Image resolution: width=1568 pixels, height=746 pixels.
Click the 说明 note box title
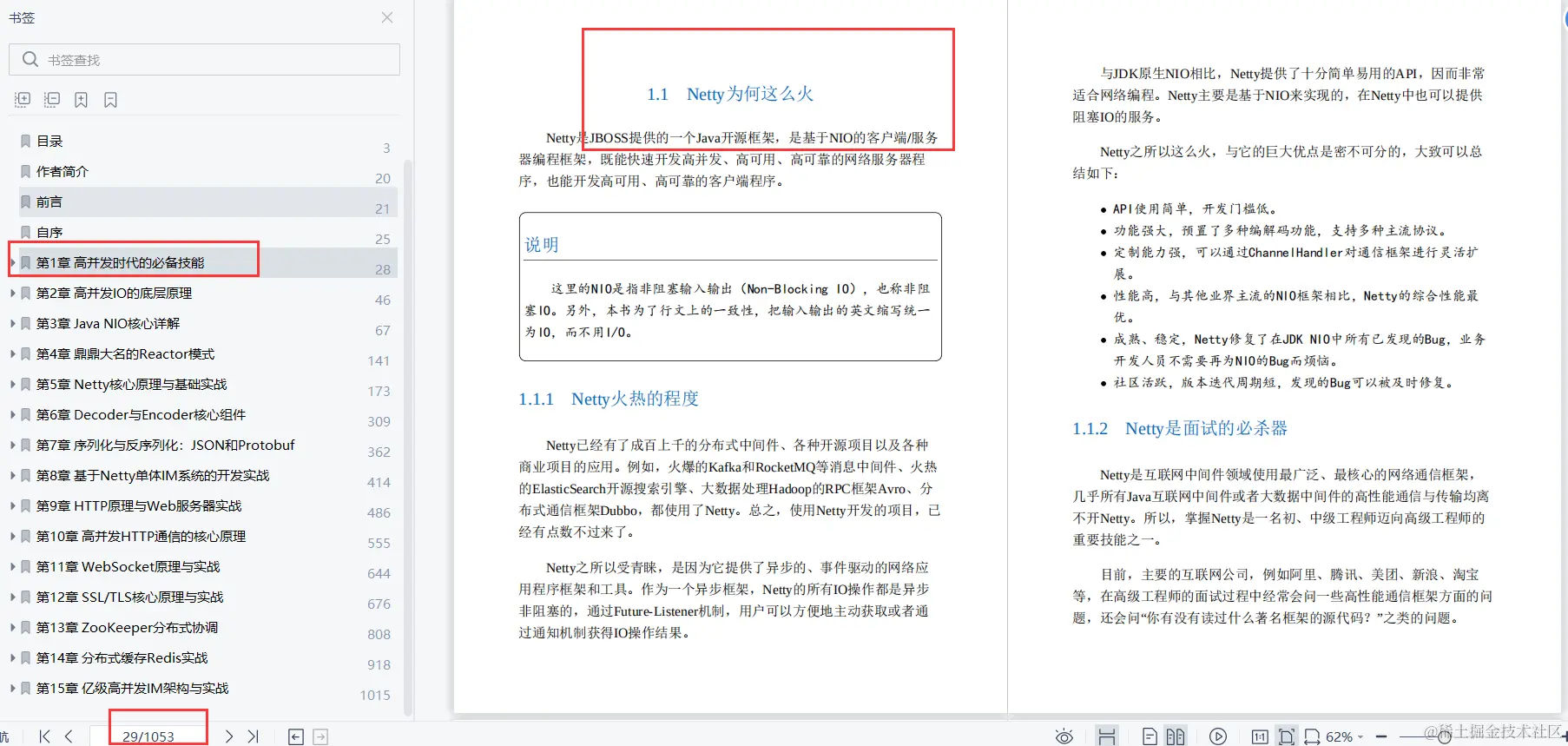click(542, 245)
